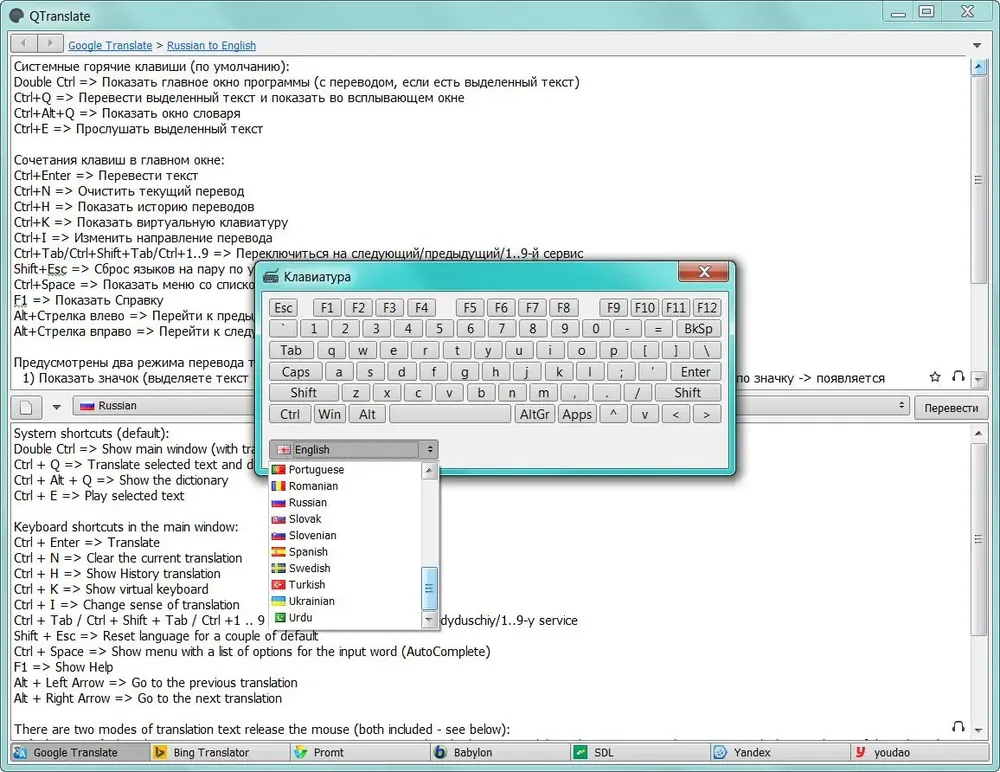Click the F1 key on virtual keyboard
1000x772 pixels.
(327, 308)
